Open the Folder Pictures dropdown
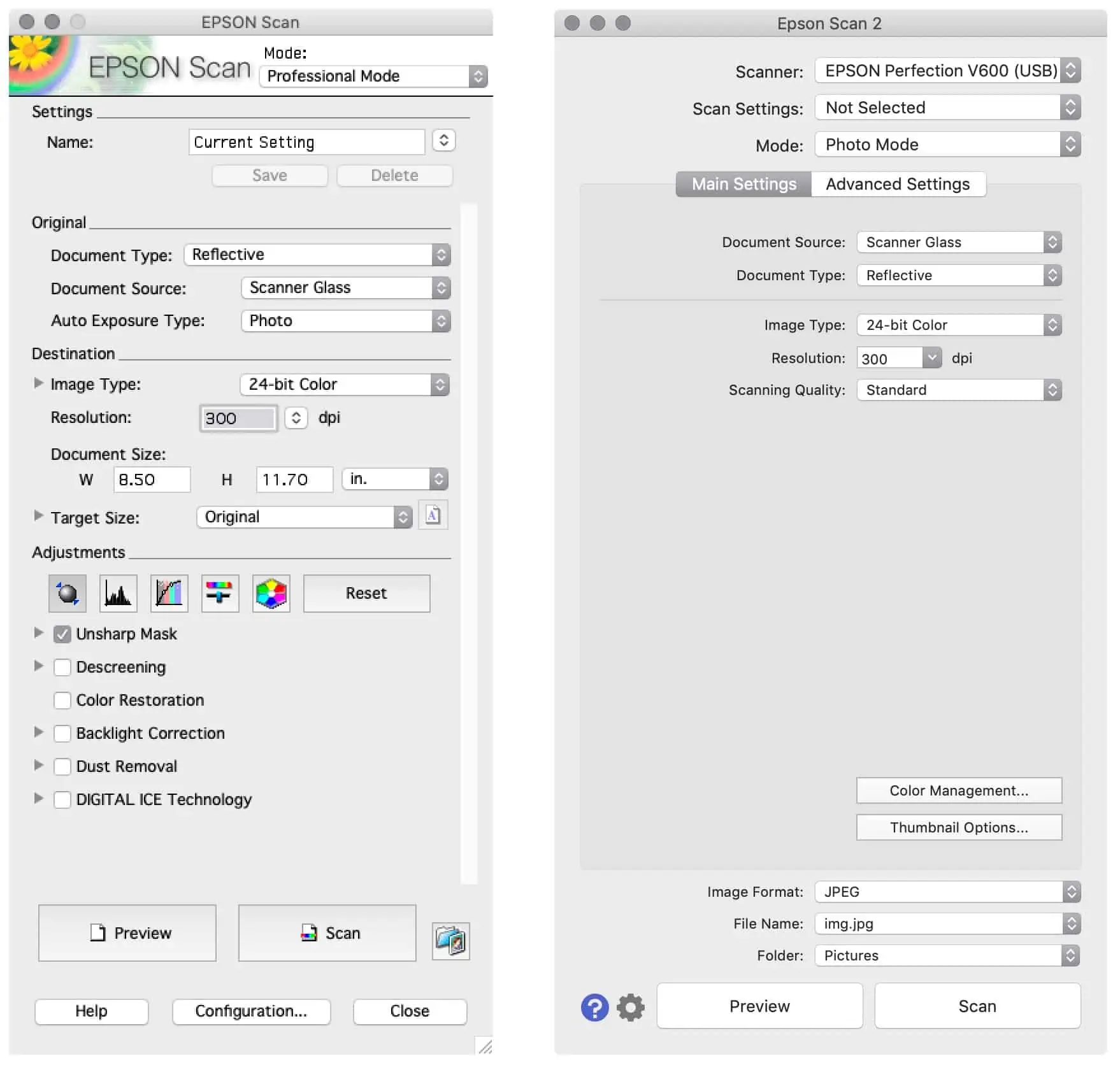1120x1070 pixels. click(x=947, y=956)
